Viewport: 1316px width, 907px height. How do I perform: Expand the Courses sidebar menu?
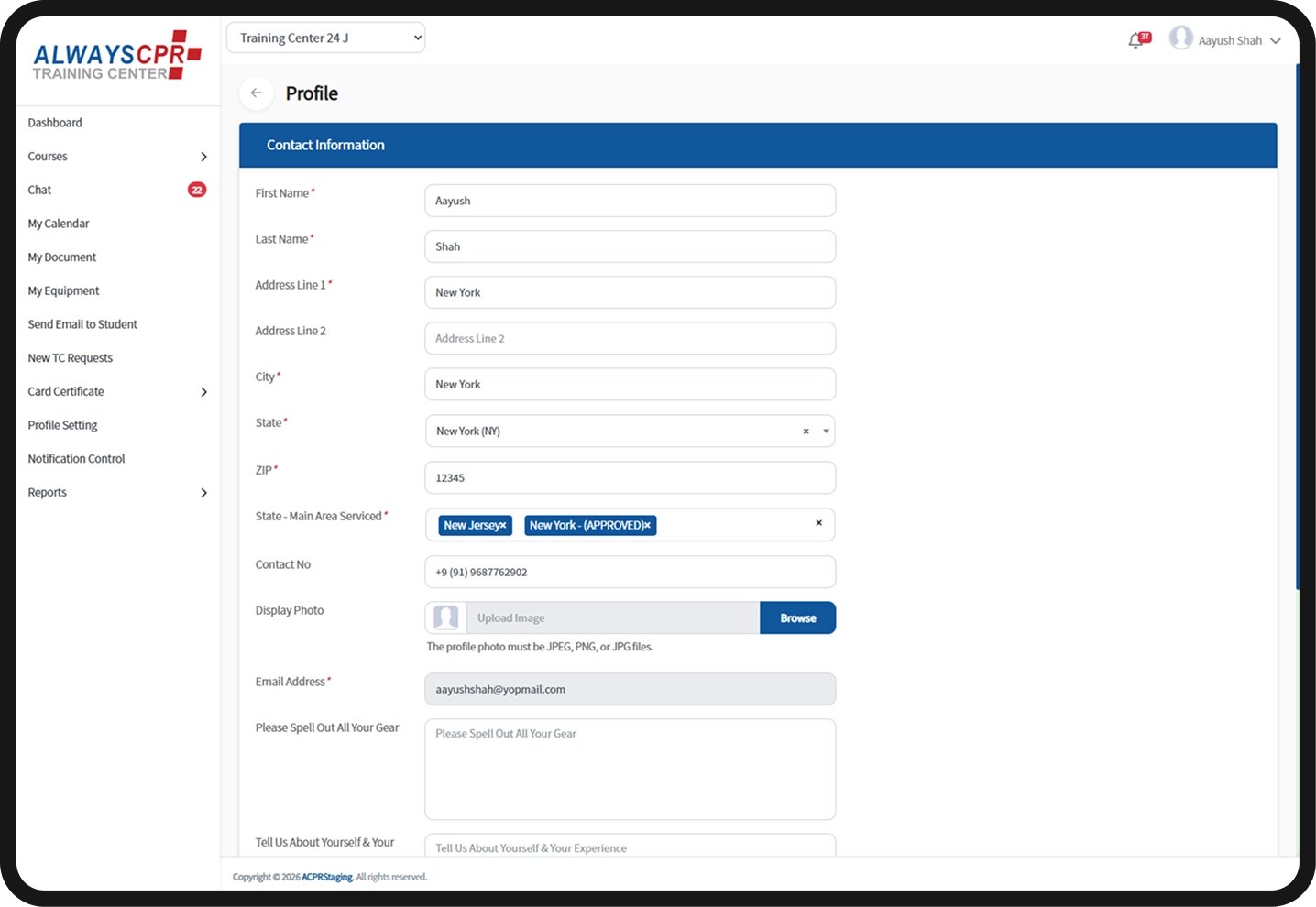click(117, 157)
